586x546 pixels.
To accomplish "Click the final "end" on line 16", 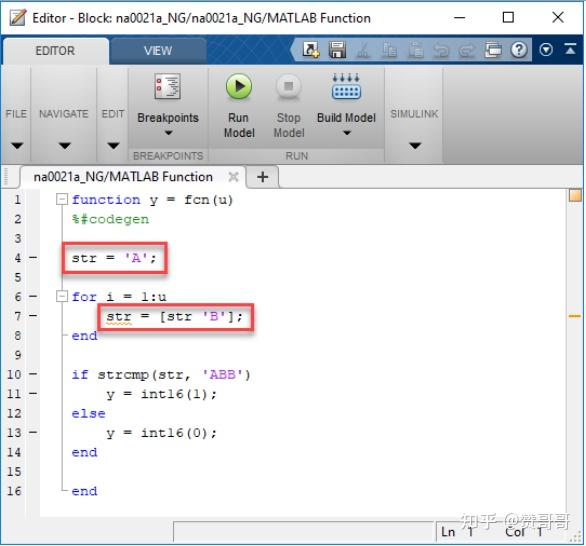I will tap(84, 491).
